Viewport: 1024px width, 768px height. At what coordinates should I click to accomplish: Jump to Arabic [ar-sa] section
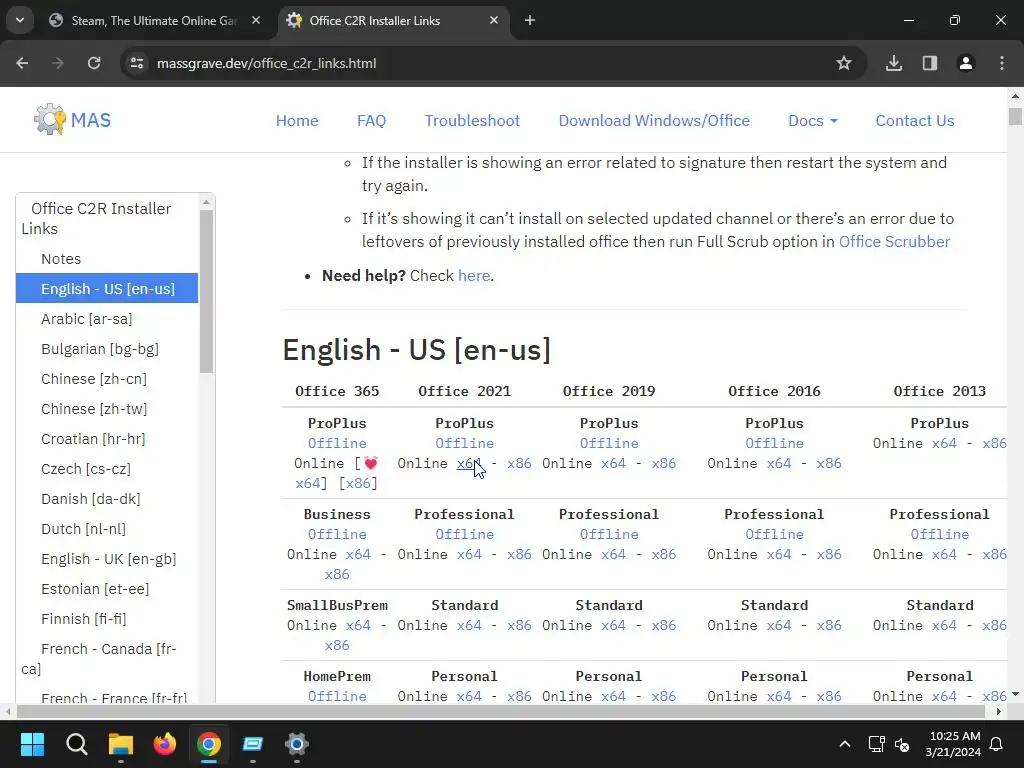point(87,319)
